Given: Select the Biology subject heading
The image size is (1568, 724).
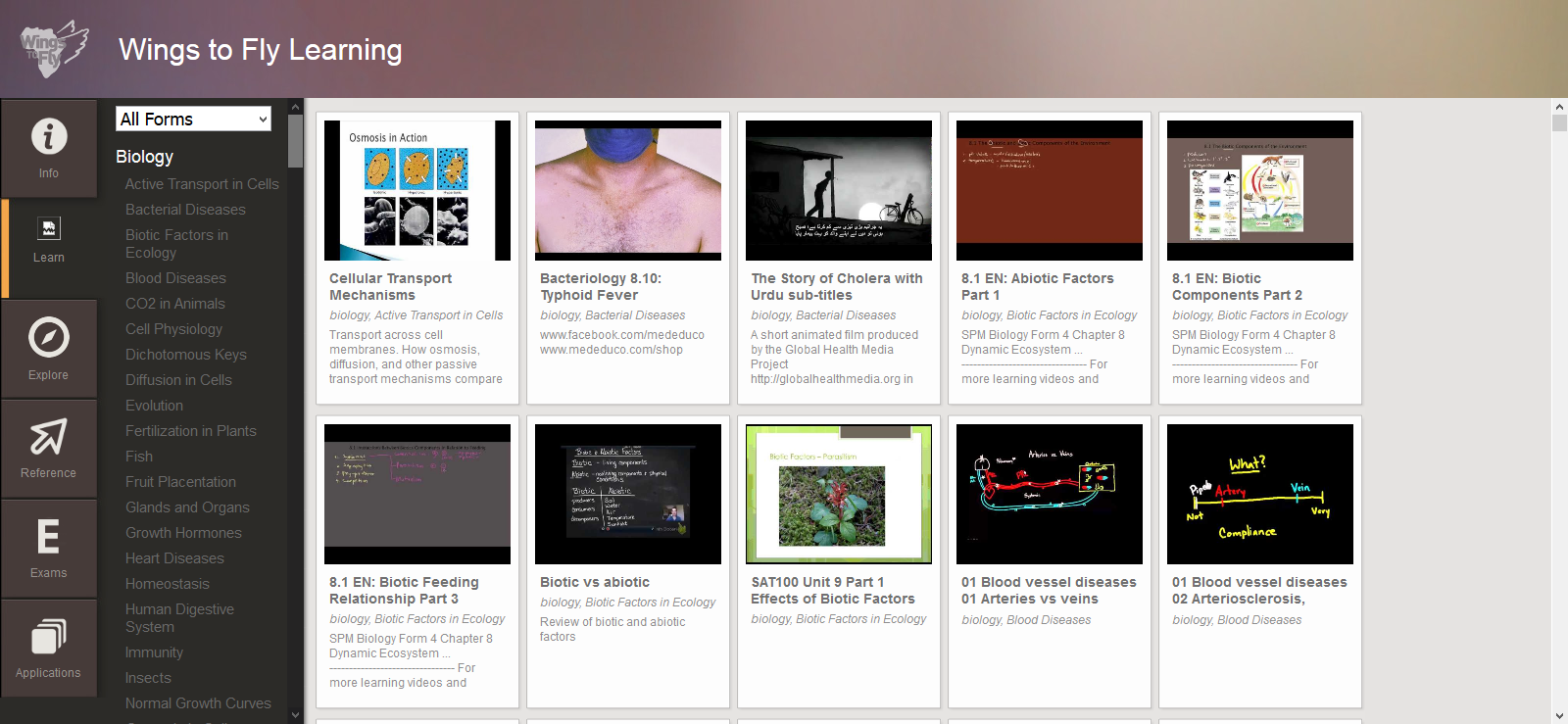Looking at the screenshot, I should [144, 157].
